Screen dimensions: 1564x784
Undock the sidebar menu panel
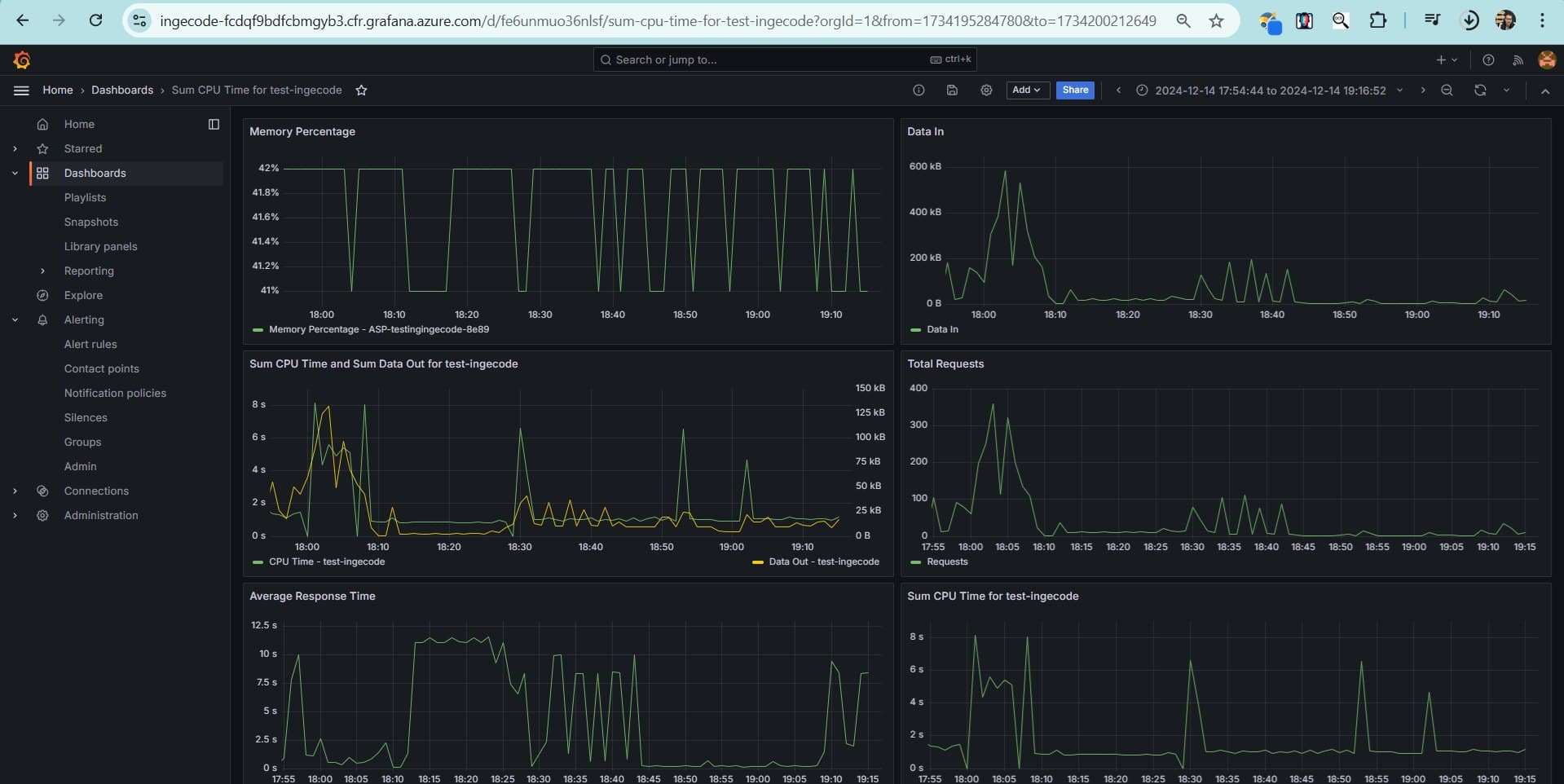tap(214, 124)
